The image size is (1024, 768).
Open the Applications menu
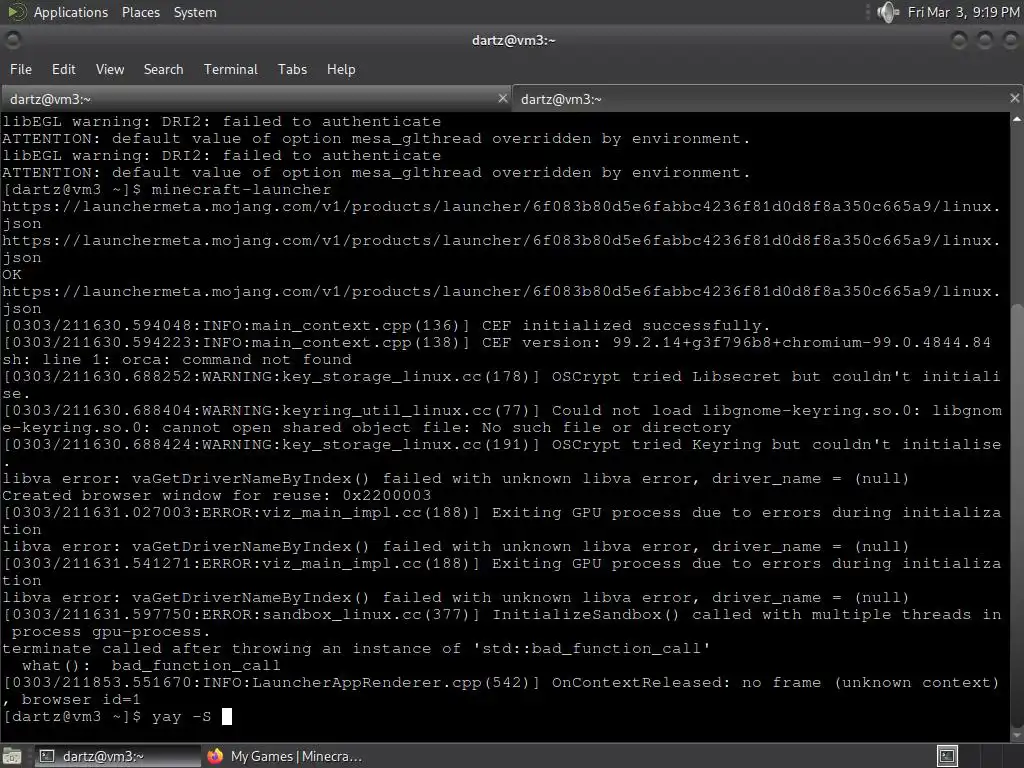pos(71,12)
